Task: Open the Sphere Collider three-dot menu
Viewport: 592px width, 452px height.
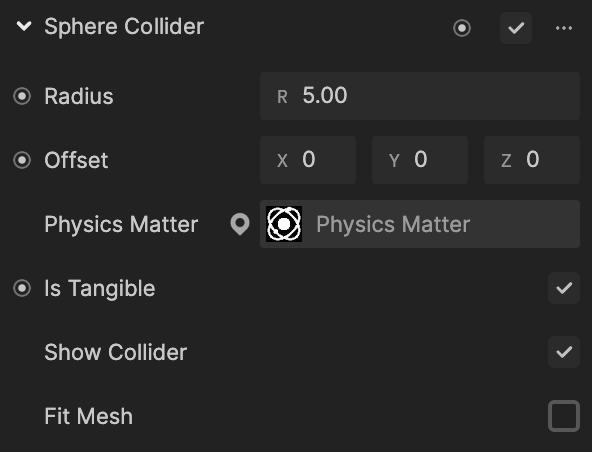Action: click(x=564, y=28)
